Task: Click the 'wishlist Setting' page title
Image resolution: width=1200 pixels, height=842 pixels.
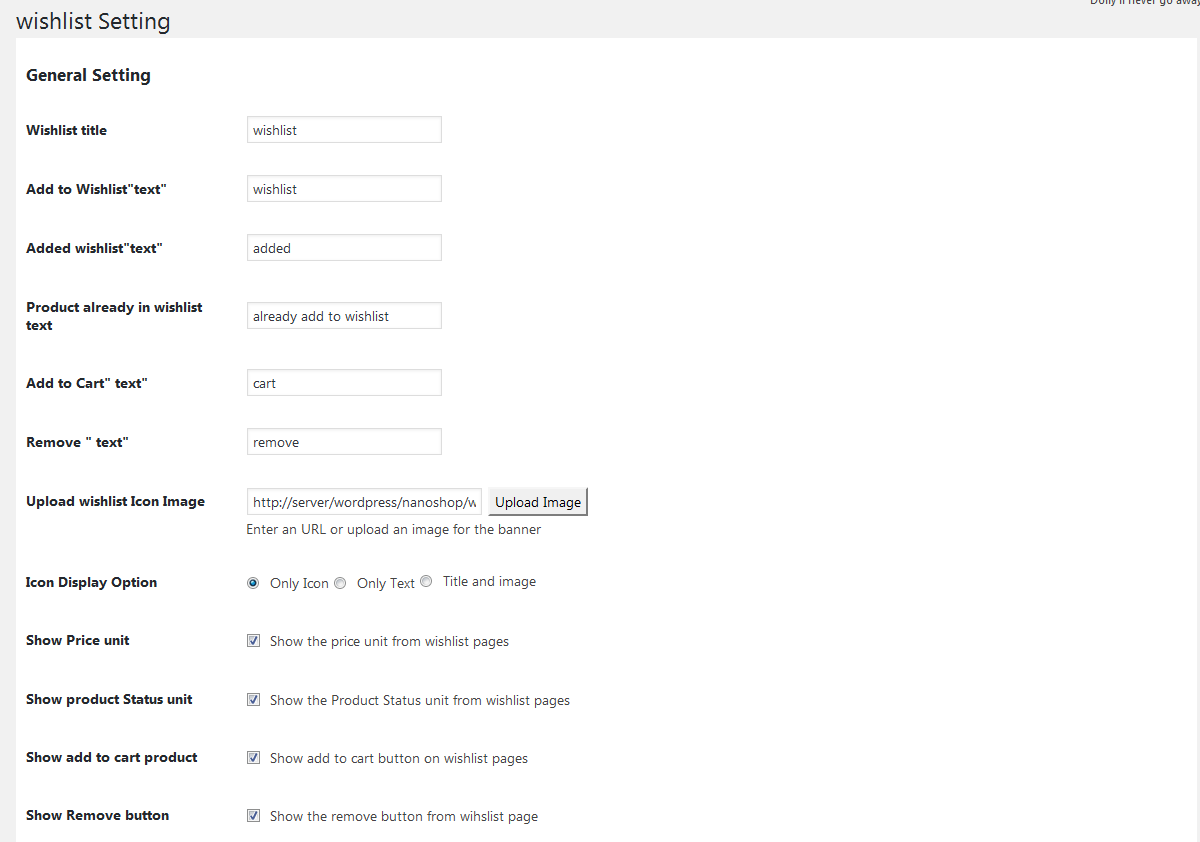Action: pyautogui.click(x=93, y=21)
